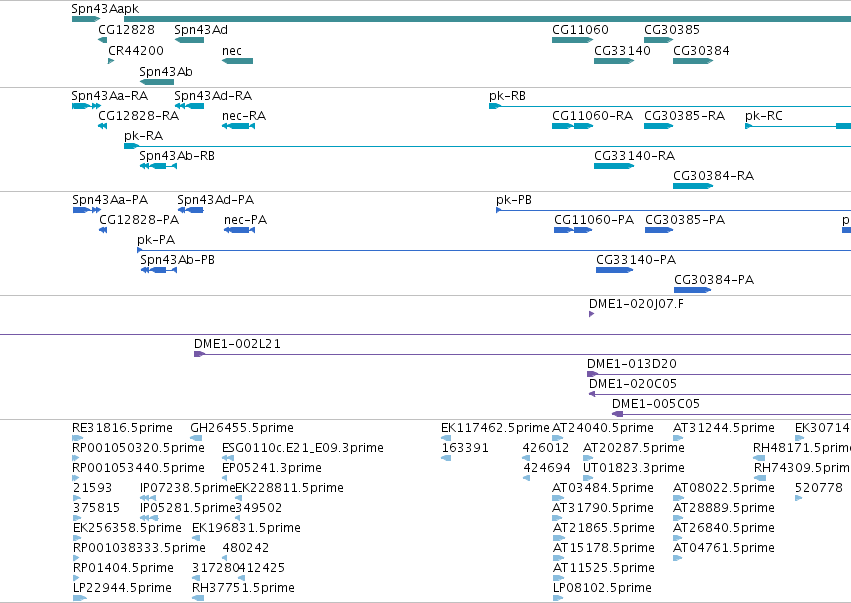Select the CG30384-RA transcript
Image resolution: width=851 pixels, height=603 pixels.
693,186
